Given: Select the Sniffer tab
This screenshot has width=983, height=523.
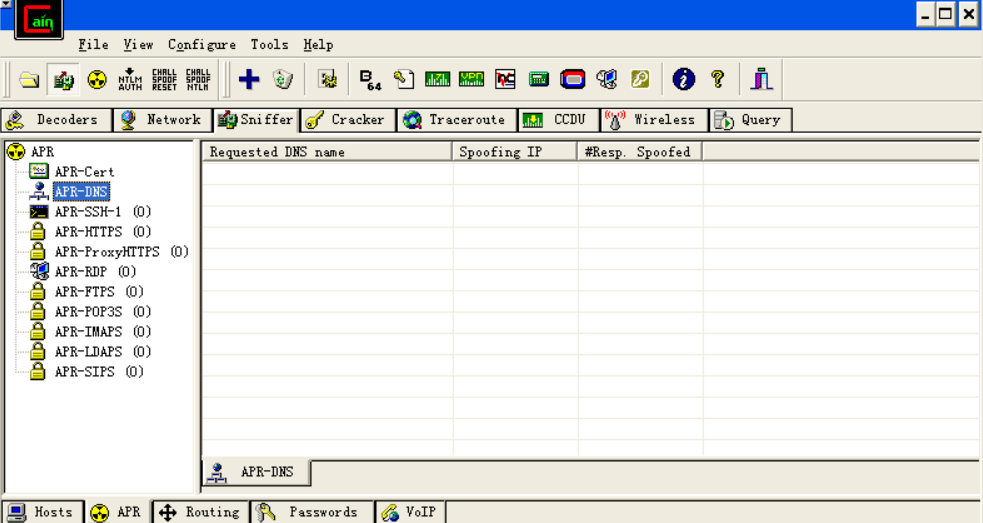Looking at the screenshot, I should pyautogui.click(x=256, y=119).
